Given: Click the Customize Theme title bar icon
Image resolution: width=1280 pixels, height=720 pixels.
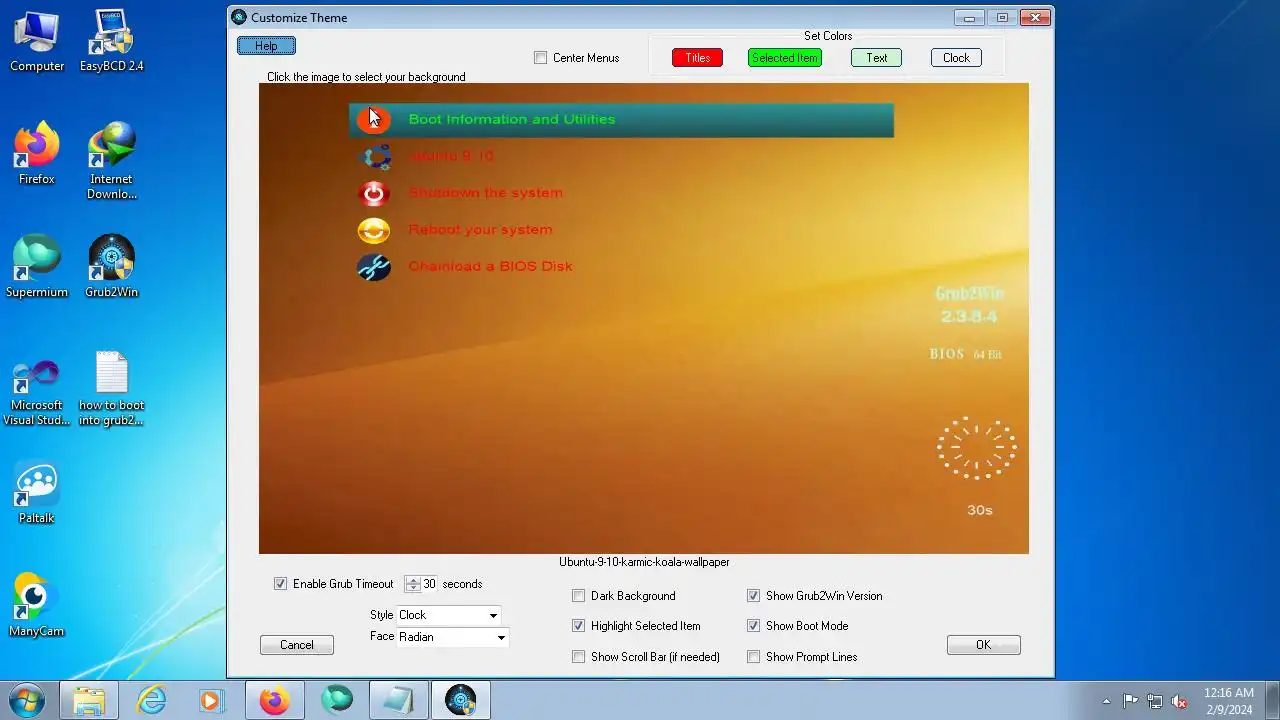Looking at the screenshot, I should click(239, 17).
